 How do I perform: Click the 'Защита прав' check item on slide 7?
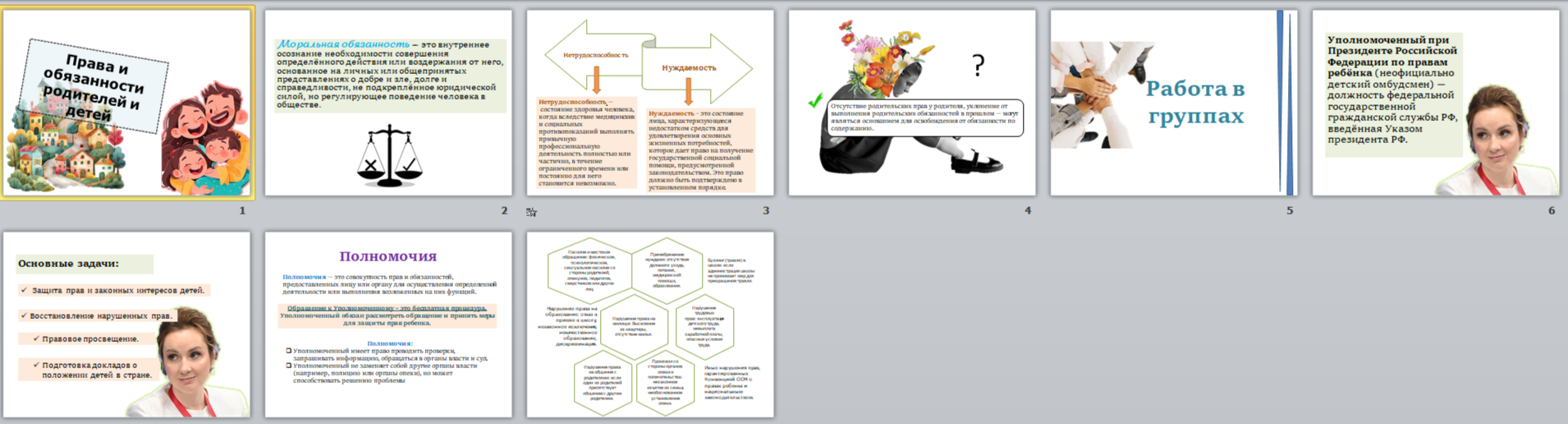pos(113,290)
